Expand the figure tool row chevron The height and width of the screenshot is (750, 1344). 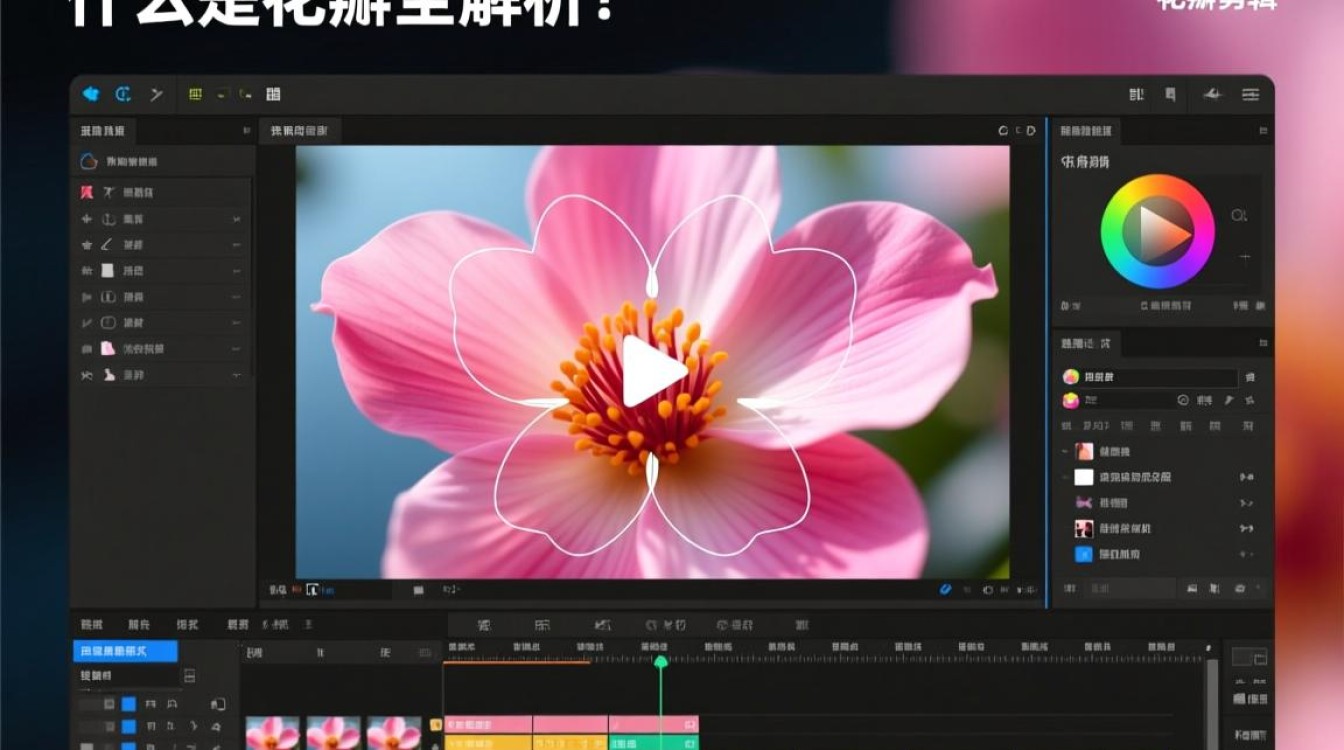click(x=237, y=375)
